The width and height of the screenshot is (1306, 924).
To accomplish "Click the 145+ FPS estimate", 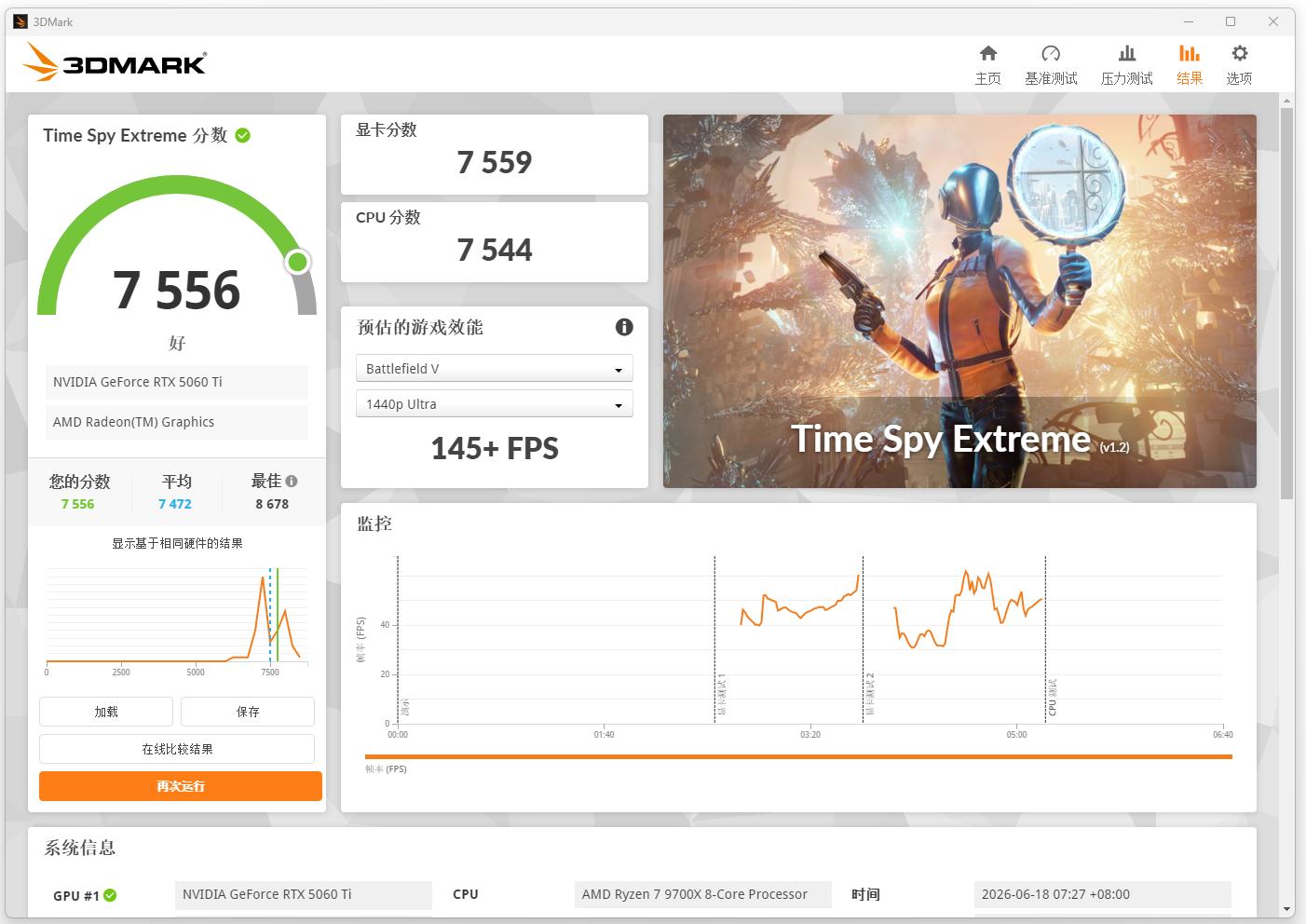I will coord(495,449).
